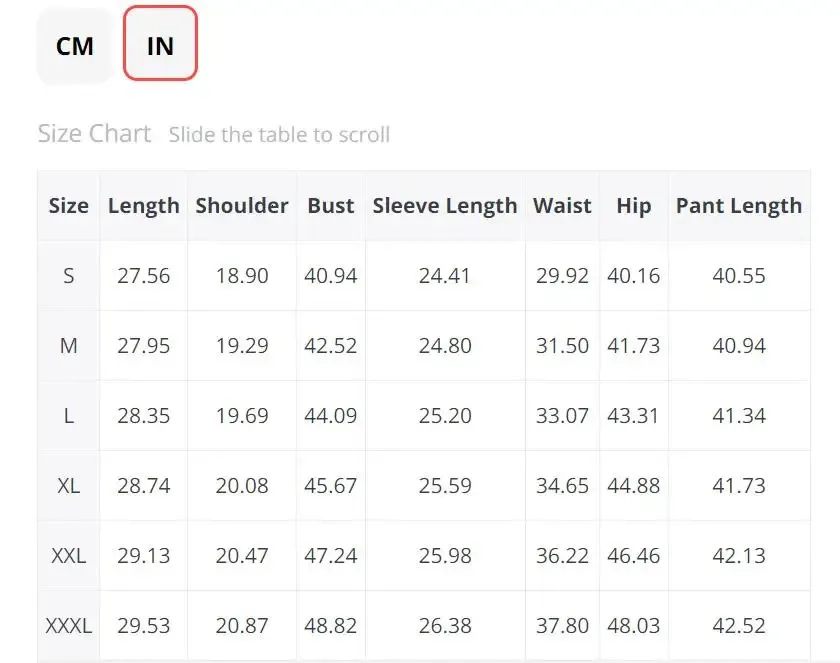Select the M size row label
Image resolution: width=840 pixels, height=663 pixels.
tap(69, 346)
